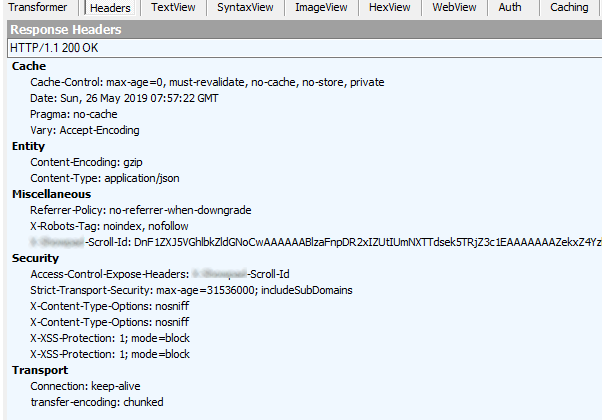The width and height of the screenshot is (602, 420).
Task: Select the X-Robots-Tag: noindex, nofollow row
Action: click(x=109, y=226)
